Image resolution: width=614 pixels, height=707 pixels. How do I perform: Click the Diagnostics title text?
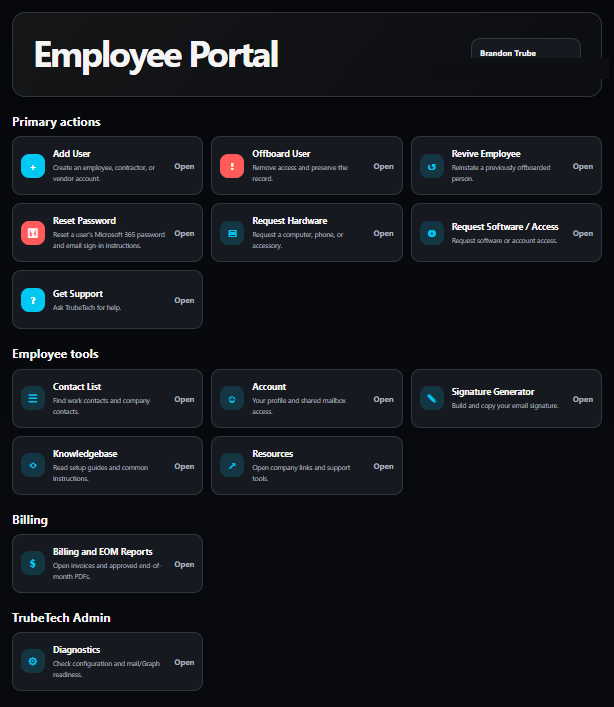[x=77, y=649]
